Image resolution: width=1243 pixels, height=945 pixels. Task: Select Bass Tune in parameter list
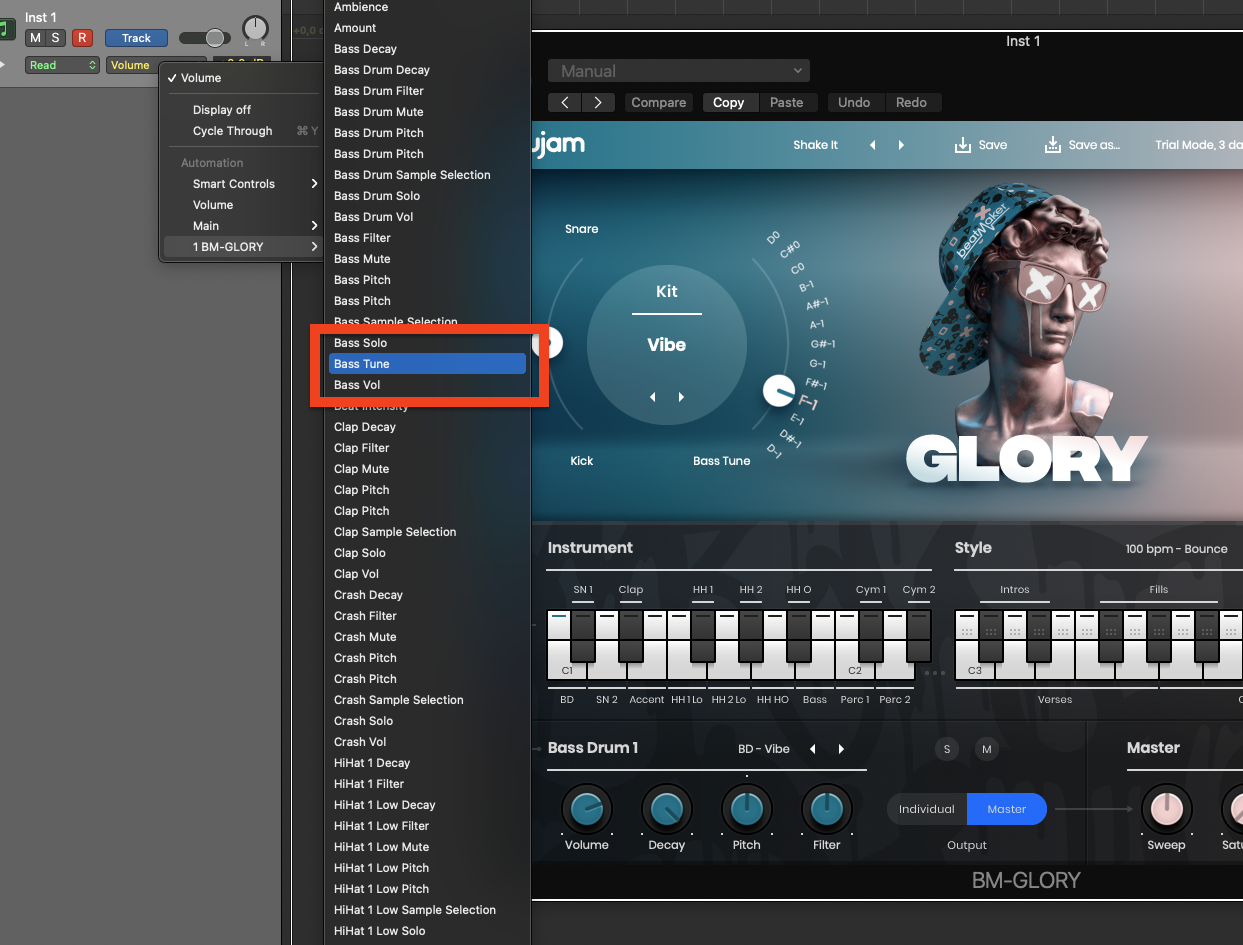click(x=427, y=364)
